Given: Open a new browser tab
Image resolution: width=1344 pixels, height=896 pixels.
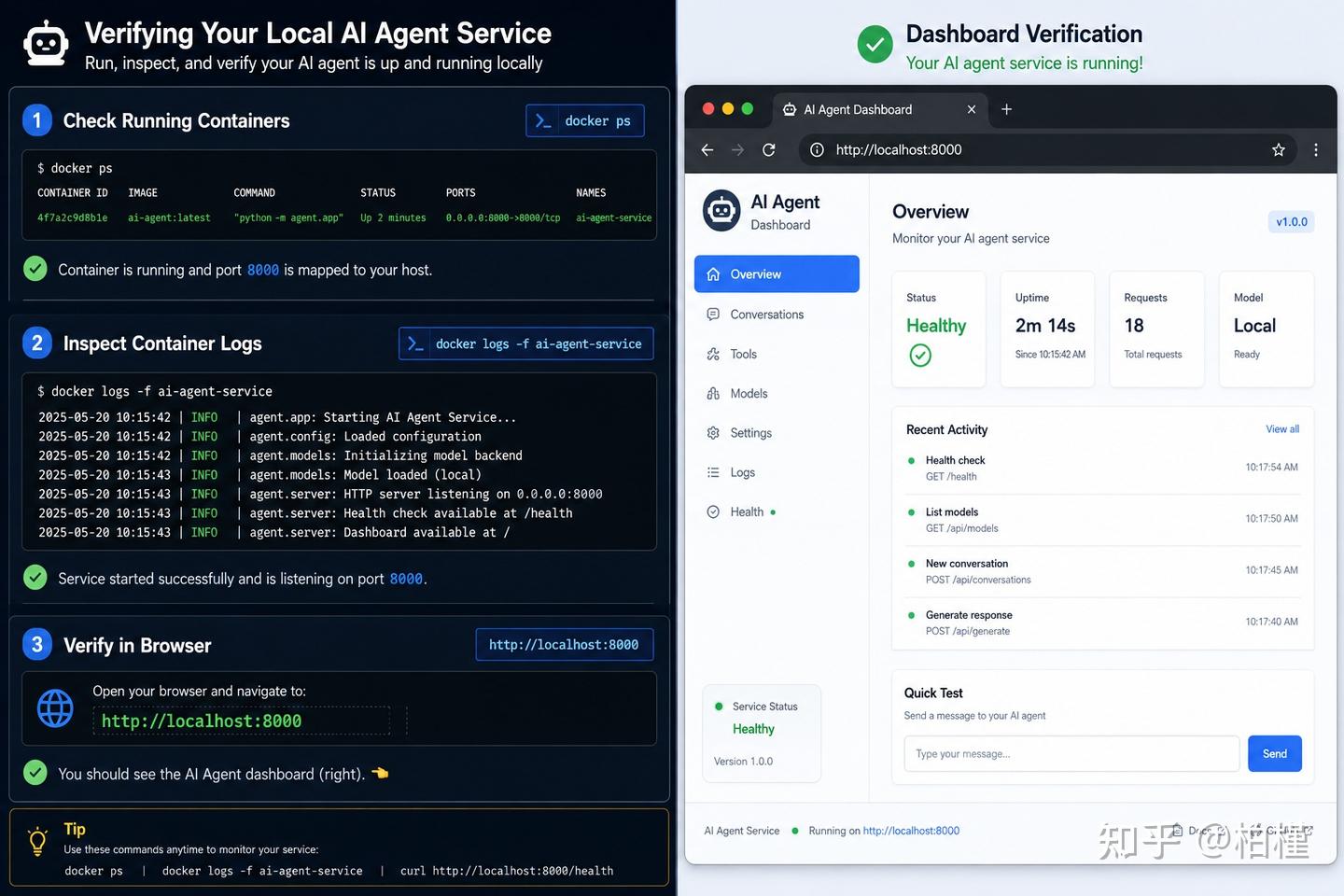Looking at the screenshot, I should (x=1006, y=109).
